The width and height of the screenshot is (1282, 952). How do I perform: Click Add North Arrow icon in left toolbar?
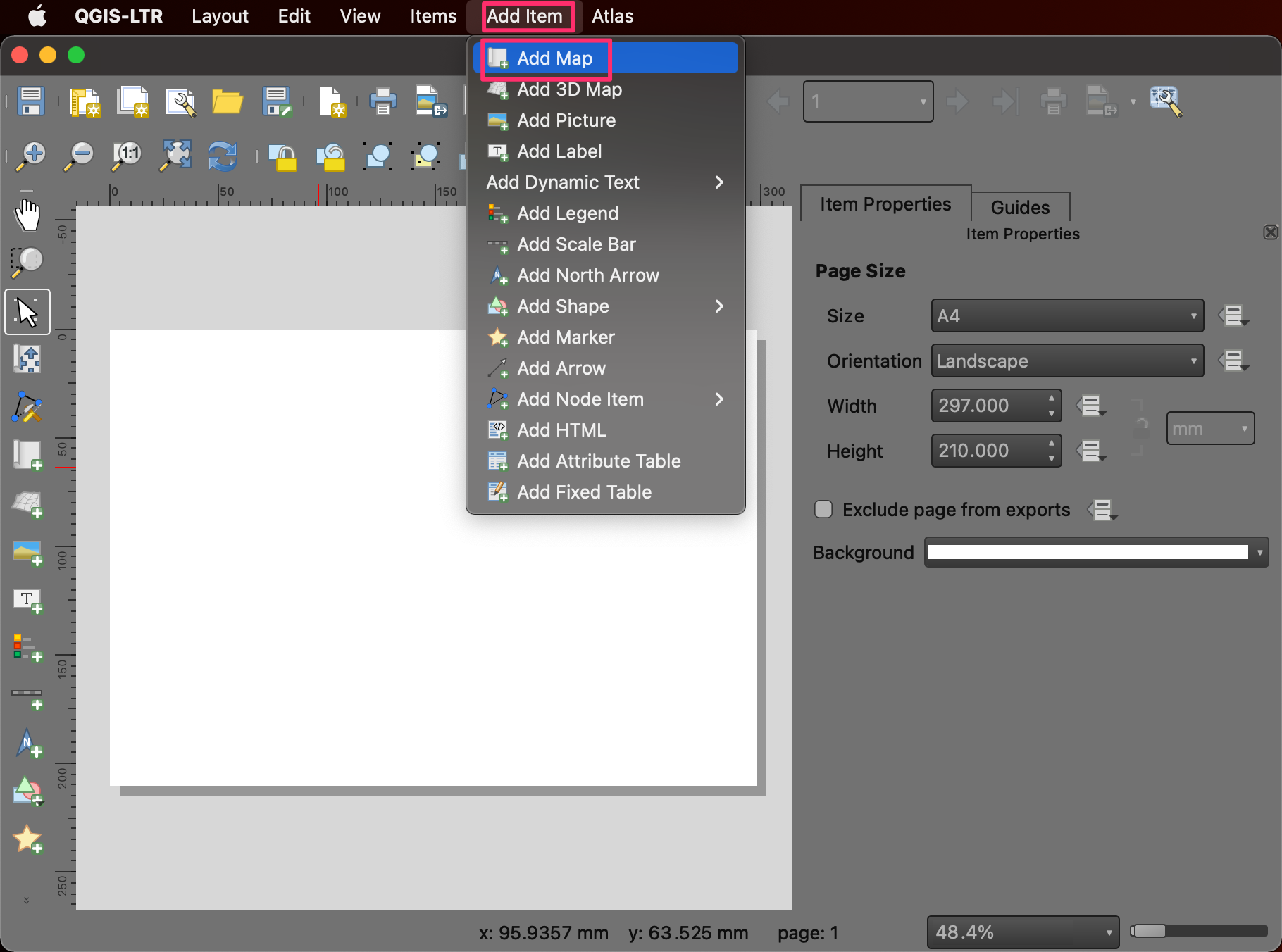pyautogui.click(x=27, y=743)
